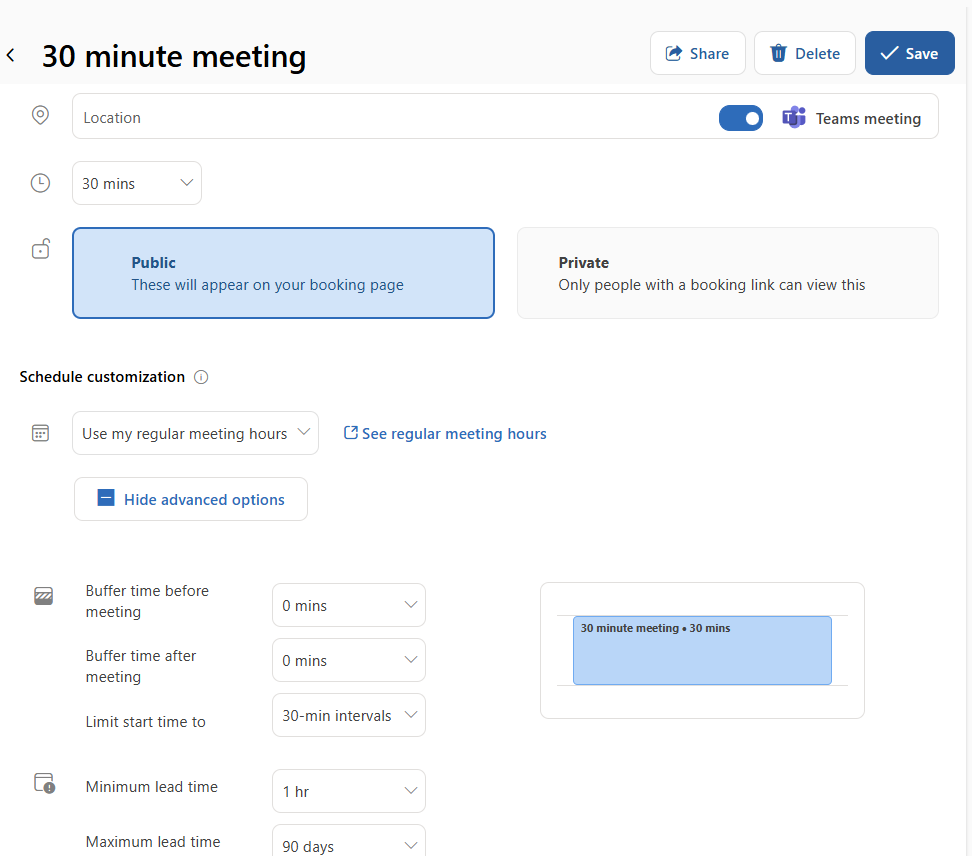This screenshot has width=972, height=856.
Task: Expand the Limit start time intervals dropdown
Action: (x=349, y=715)
